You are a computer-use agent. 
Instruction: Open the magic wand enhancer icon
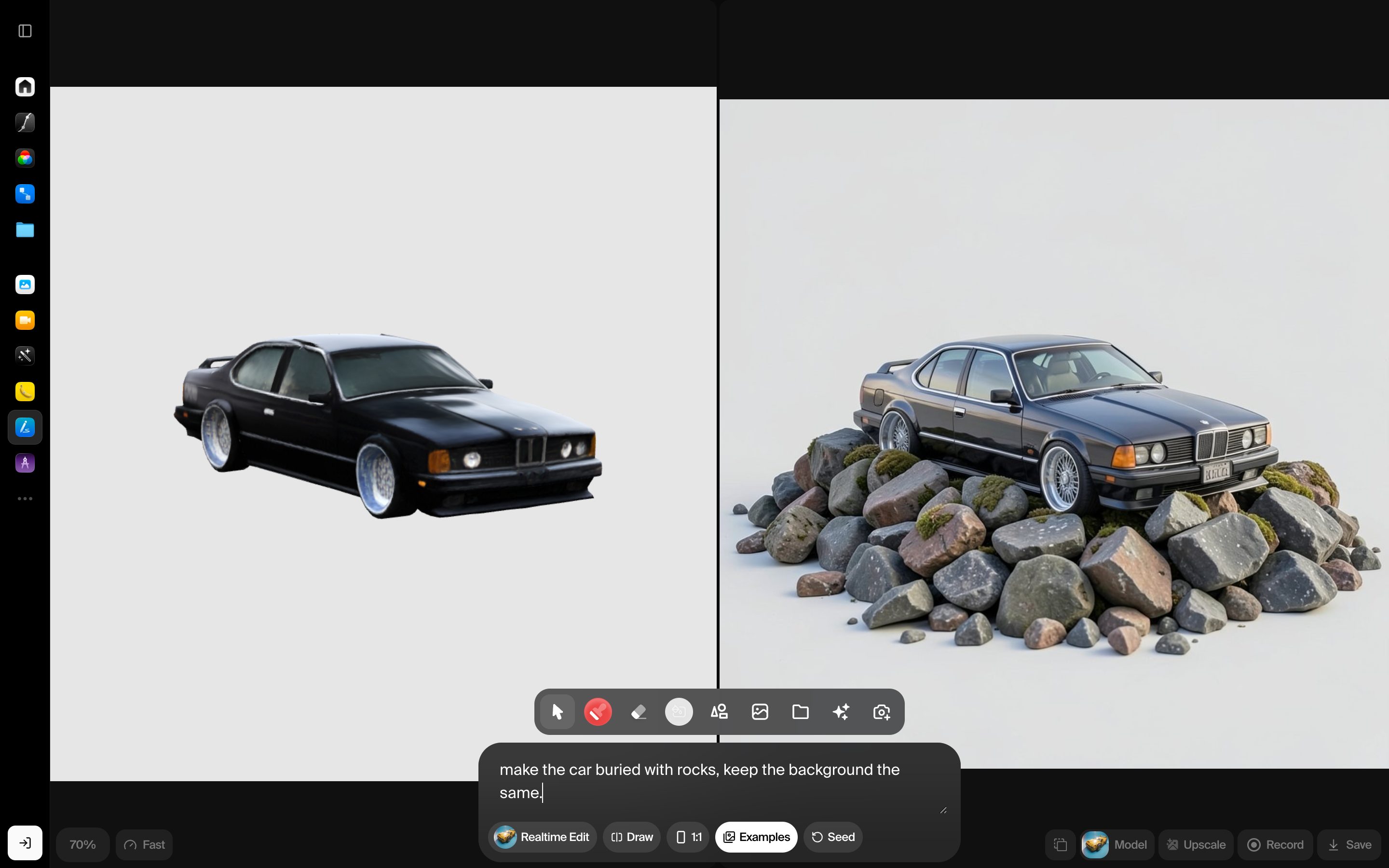coord(25,356)
